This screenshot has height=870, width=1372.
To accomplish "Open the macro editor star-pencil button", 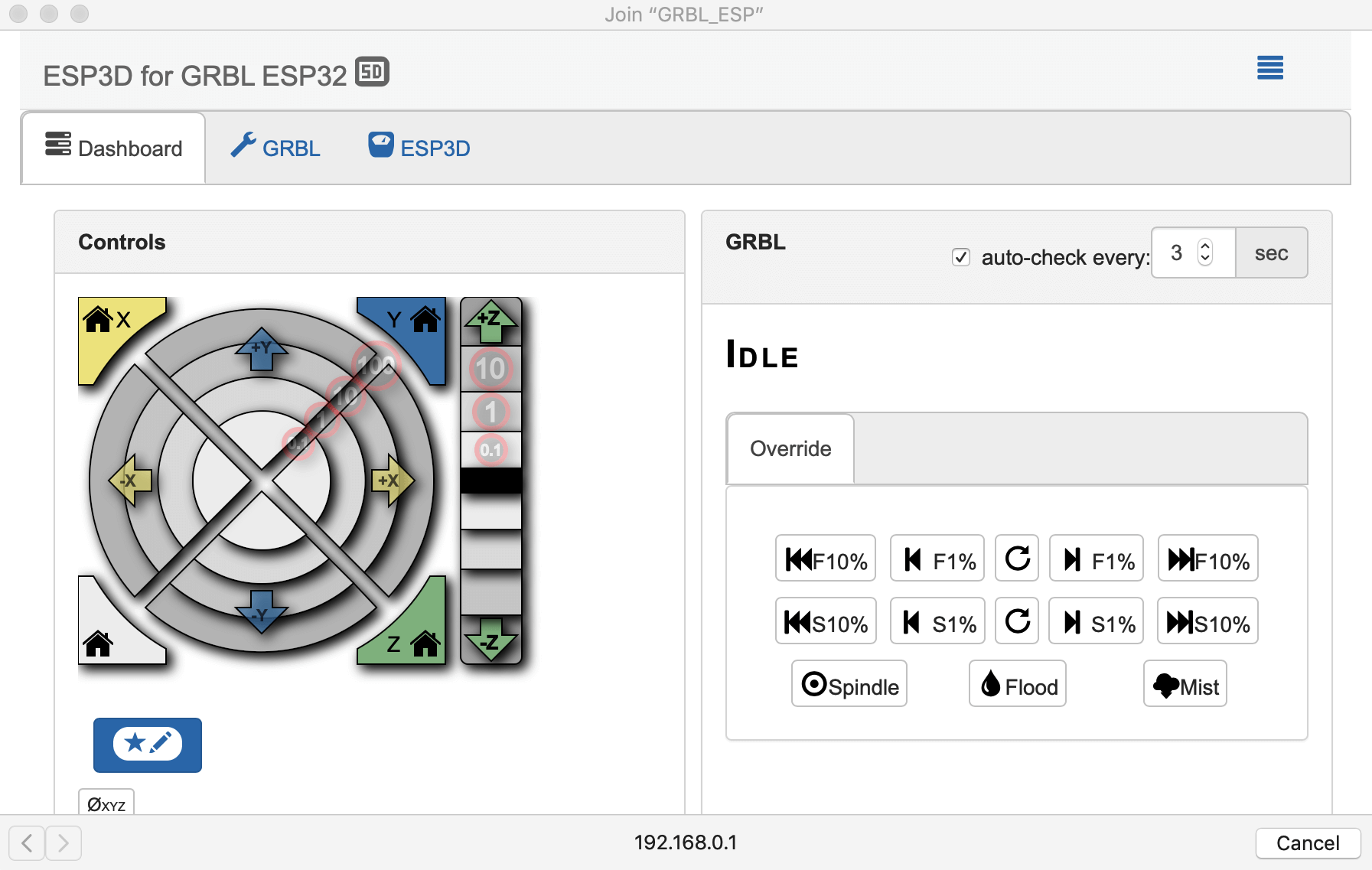I will 148,745.
